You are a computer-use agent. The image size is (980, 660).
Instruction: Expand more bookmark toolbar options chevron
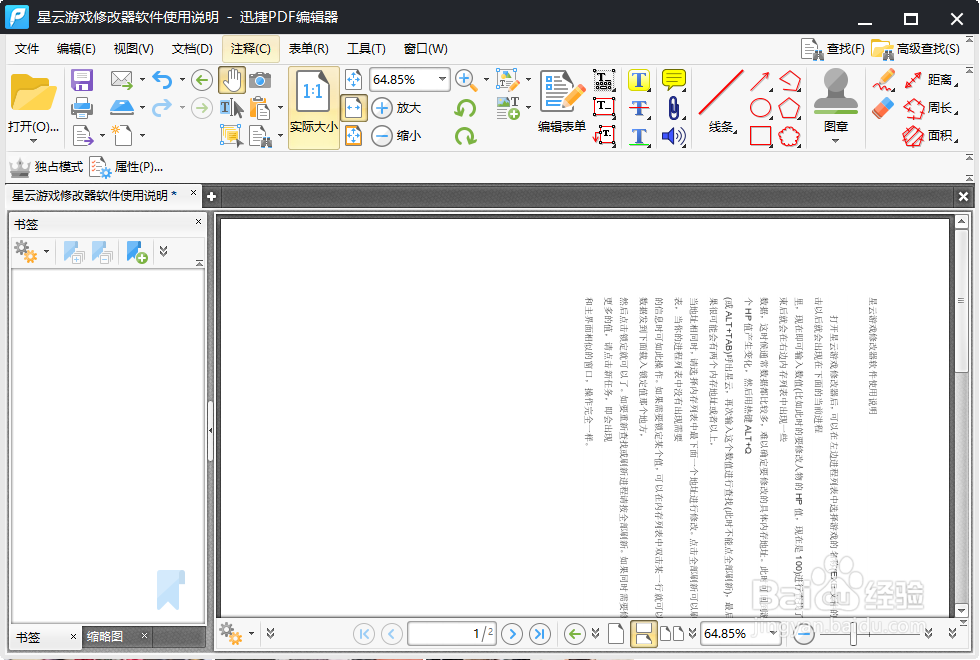point(163,251)
